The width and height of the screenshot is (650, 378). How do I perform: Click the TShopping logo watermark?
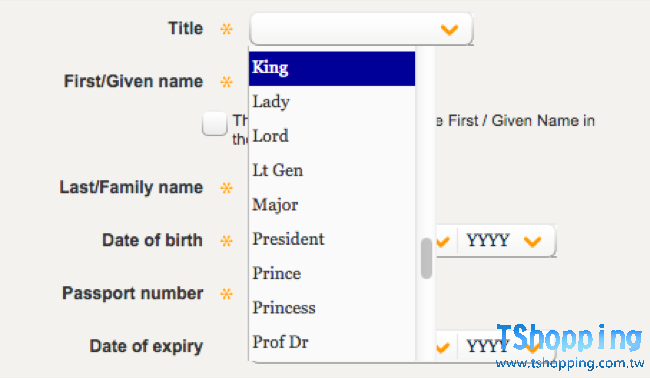click(569, 337)
